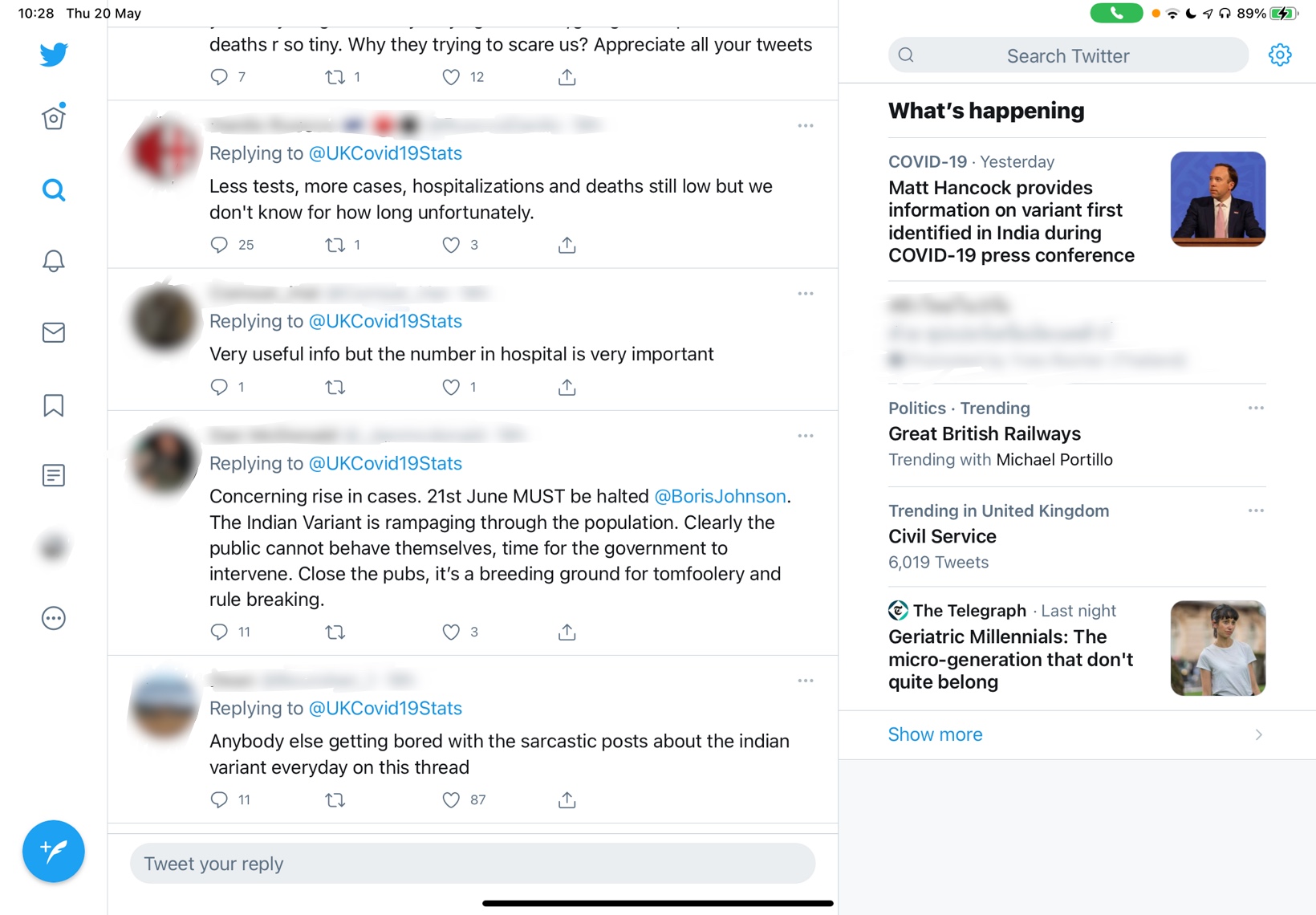Retweet the 'Less tests, more cases' reply
Image resolution: width=1316 pixels, height=915 pixels.
point(335,245)
